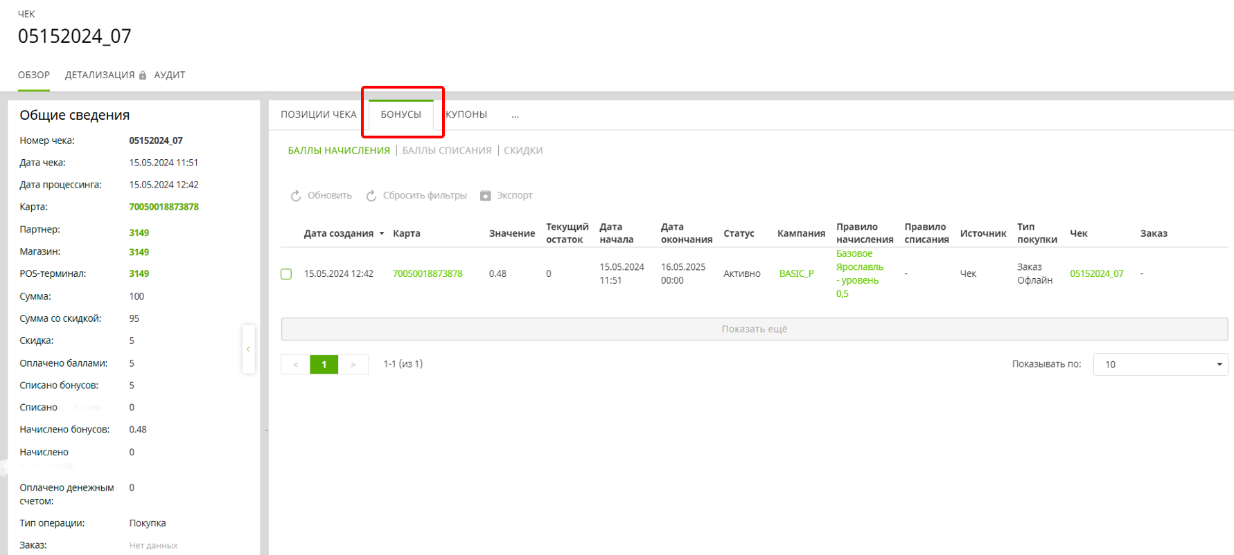This screenshot has height=555, width=1234.
Task: Click the lock icon next to ДЕТАЛИЗАЦИЯ
Action: (x=143, y=75)
